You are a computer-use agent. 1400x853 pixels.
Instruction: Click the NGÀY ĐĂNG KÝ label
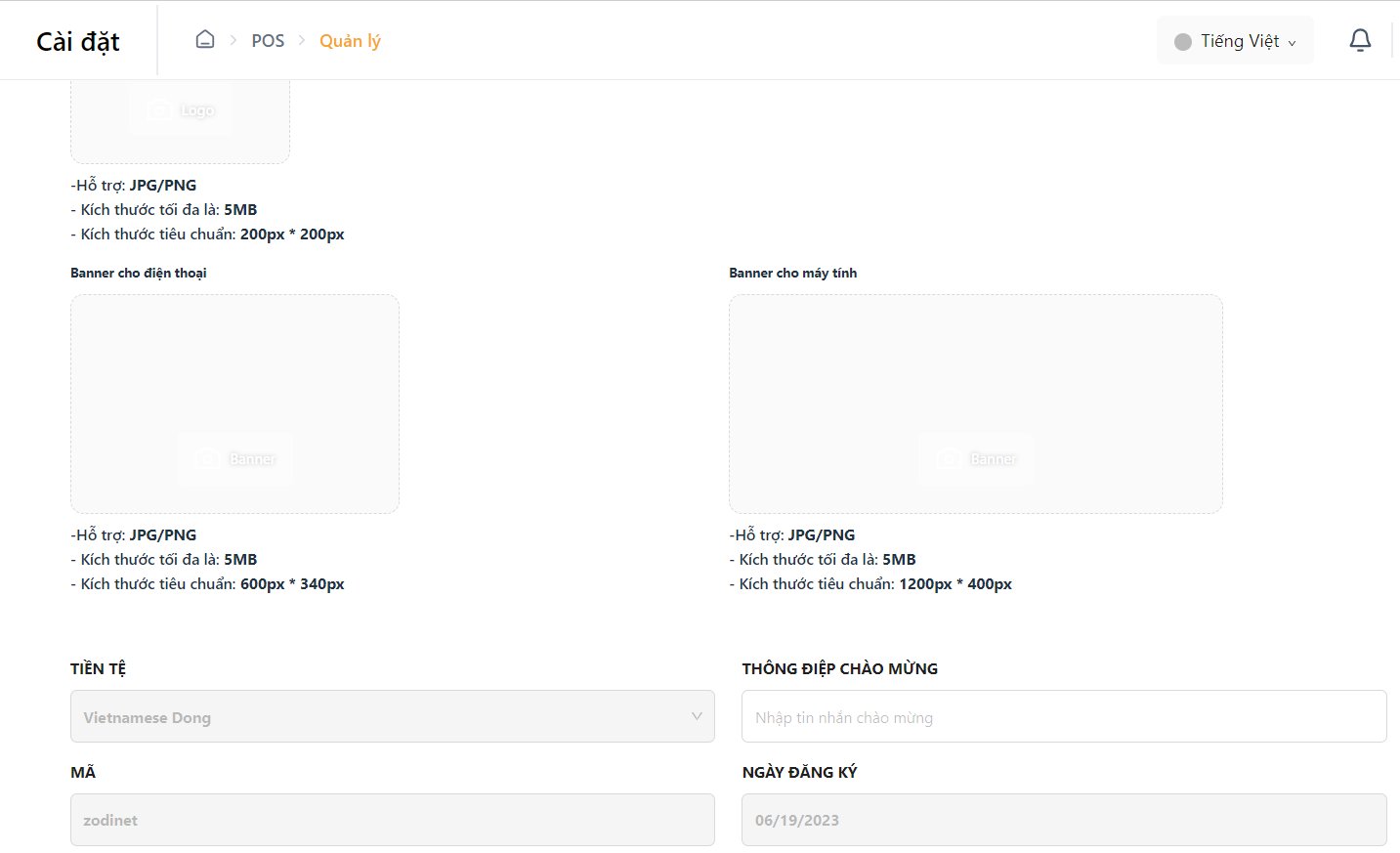click(799, 772)
